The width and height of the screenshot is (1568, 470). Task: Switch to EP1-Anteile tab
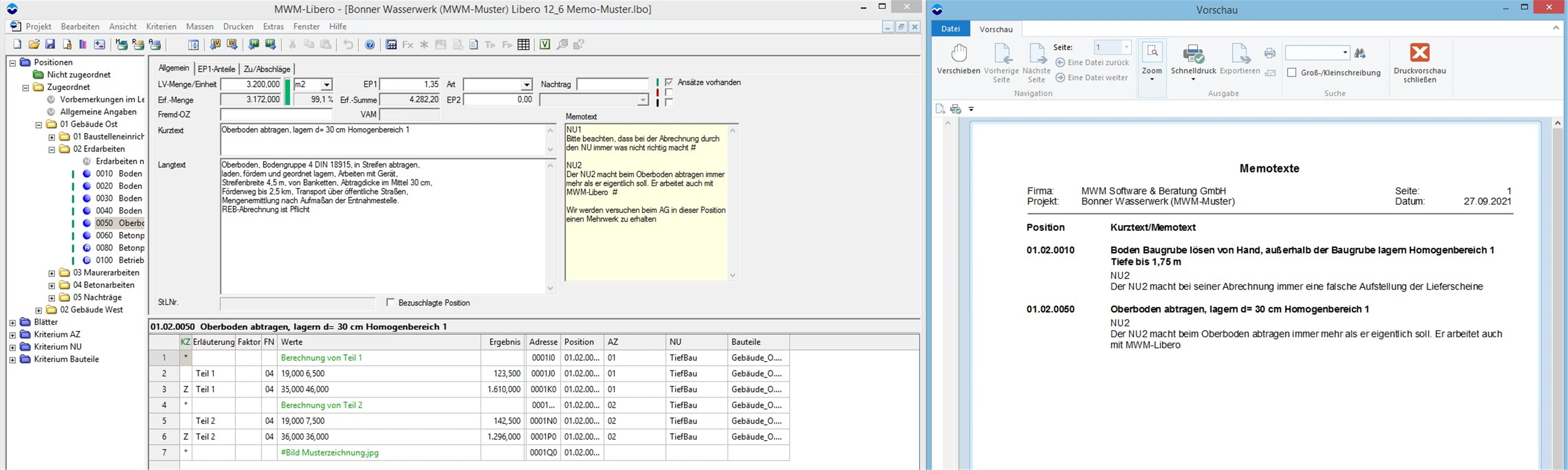tap(216, 69)
